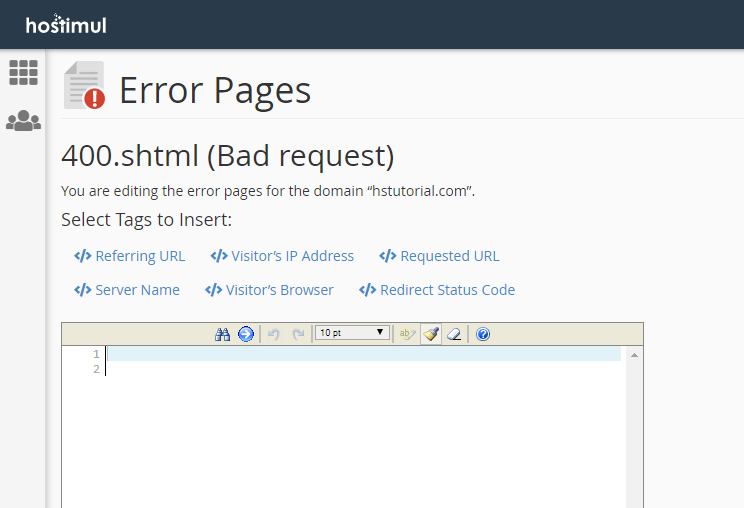Click the editor scrollbar up arrow
The width and height of the screenshot is (744, 508).
pyautogui.click(x=634, y=355)
